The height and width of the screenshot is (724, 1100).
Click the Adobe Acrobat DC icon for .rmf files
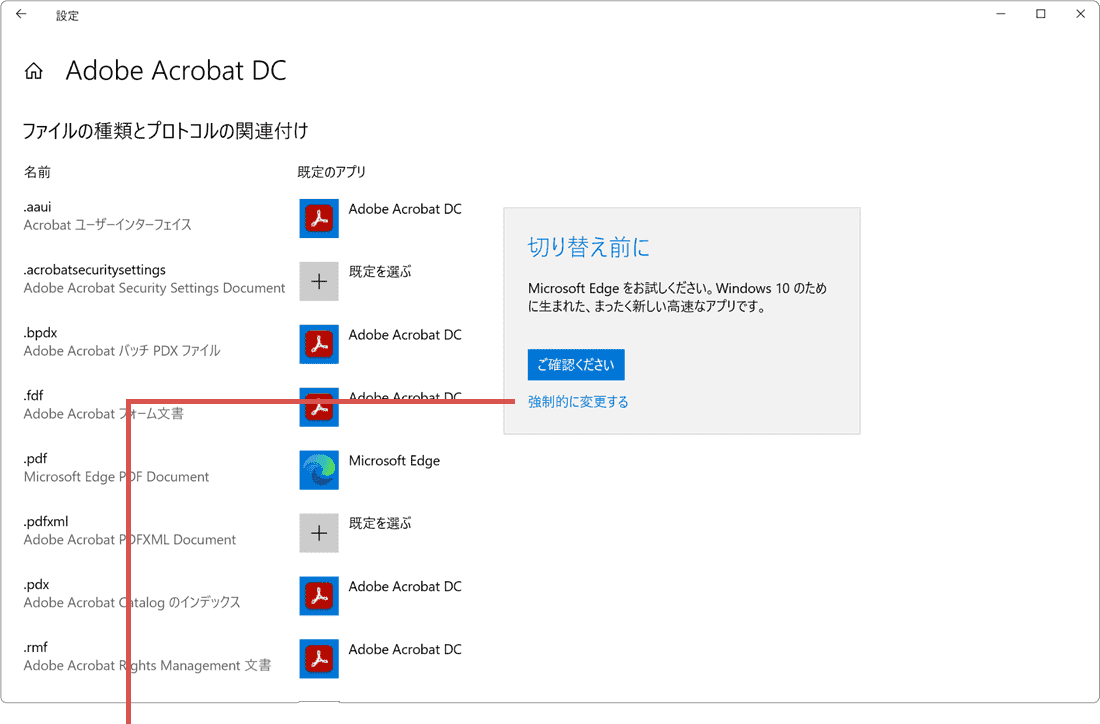tap(318, 659)
